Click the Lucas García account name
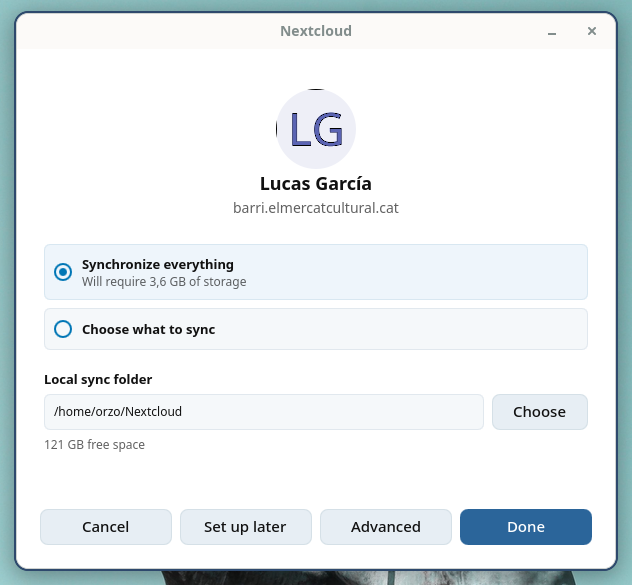Image resolution: width=632 pixels, height=585 pixels. [x=316, y=184]
